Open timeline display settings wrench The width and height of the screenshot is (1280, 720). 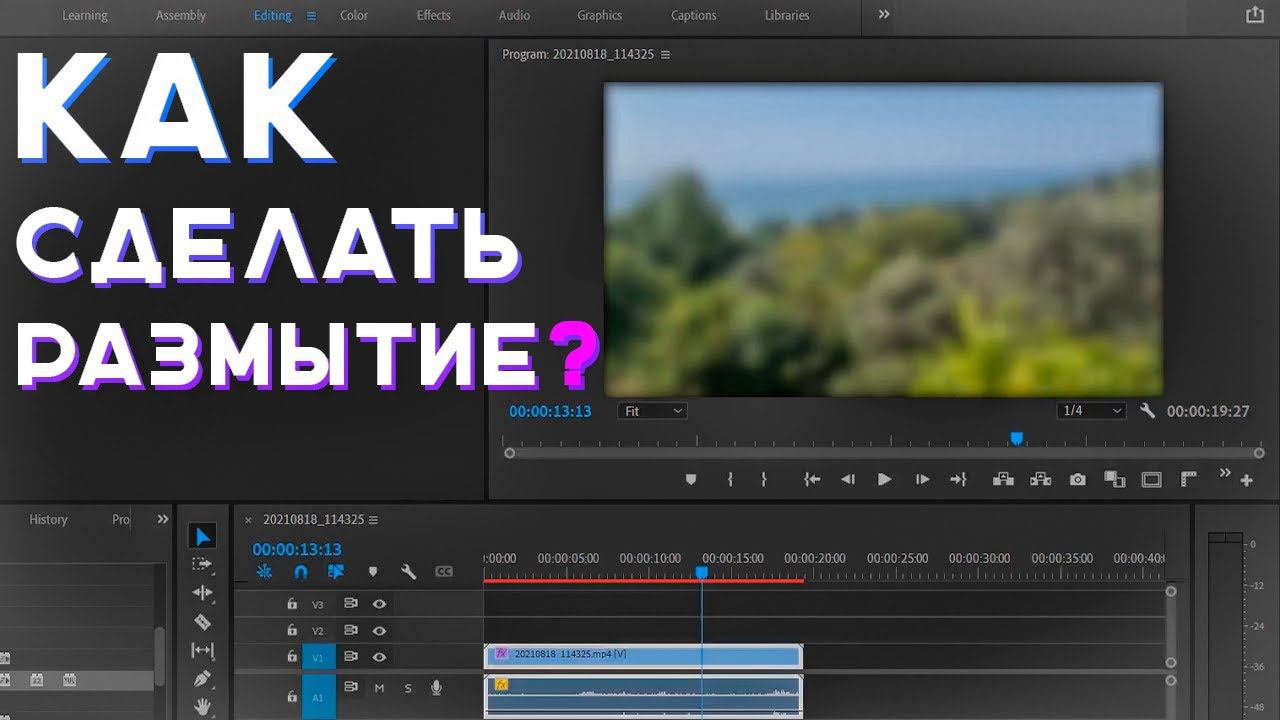point(408,572)
